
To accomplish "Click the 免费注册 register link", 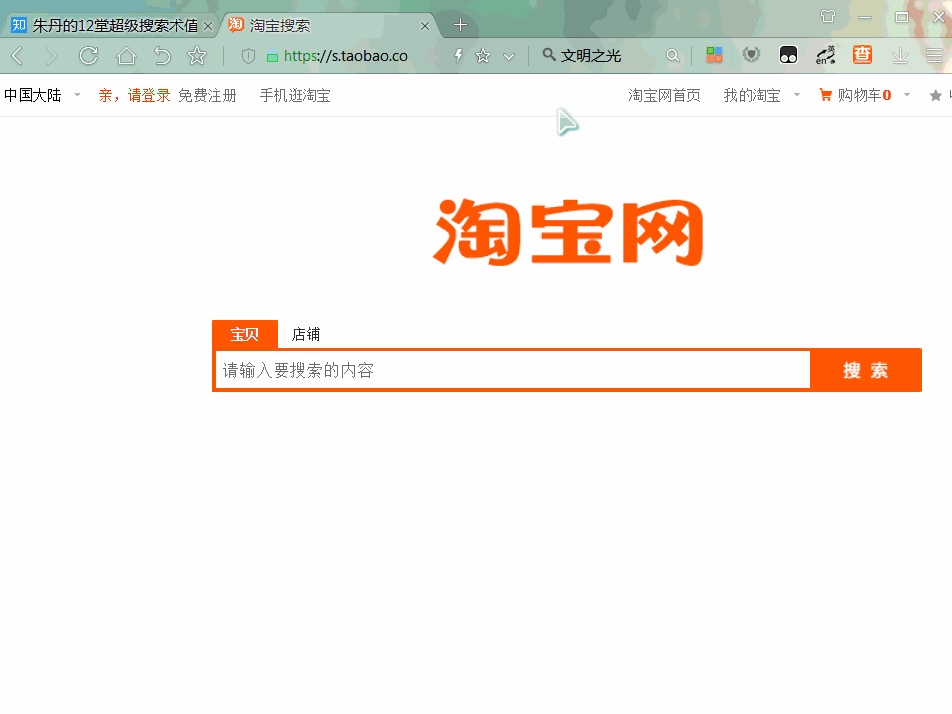I will (x=207, y=95).
